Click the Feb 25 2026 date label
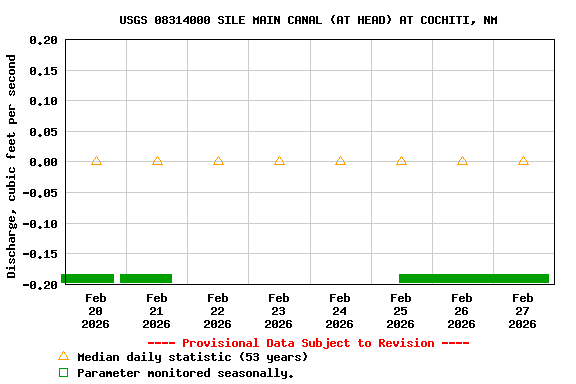 coord(400,311)
